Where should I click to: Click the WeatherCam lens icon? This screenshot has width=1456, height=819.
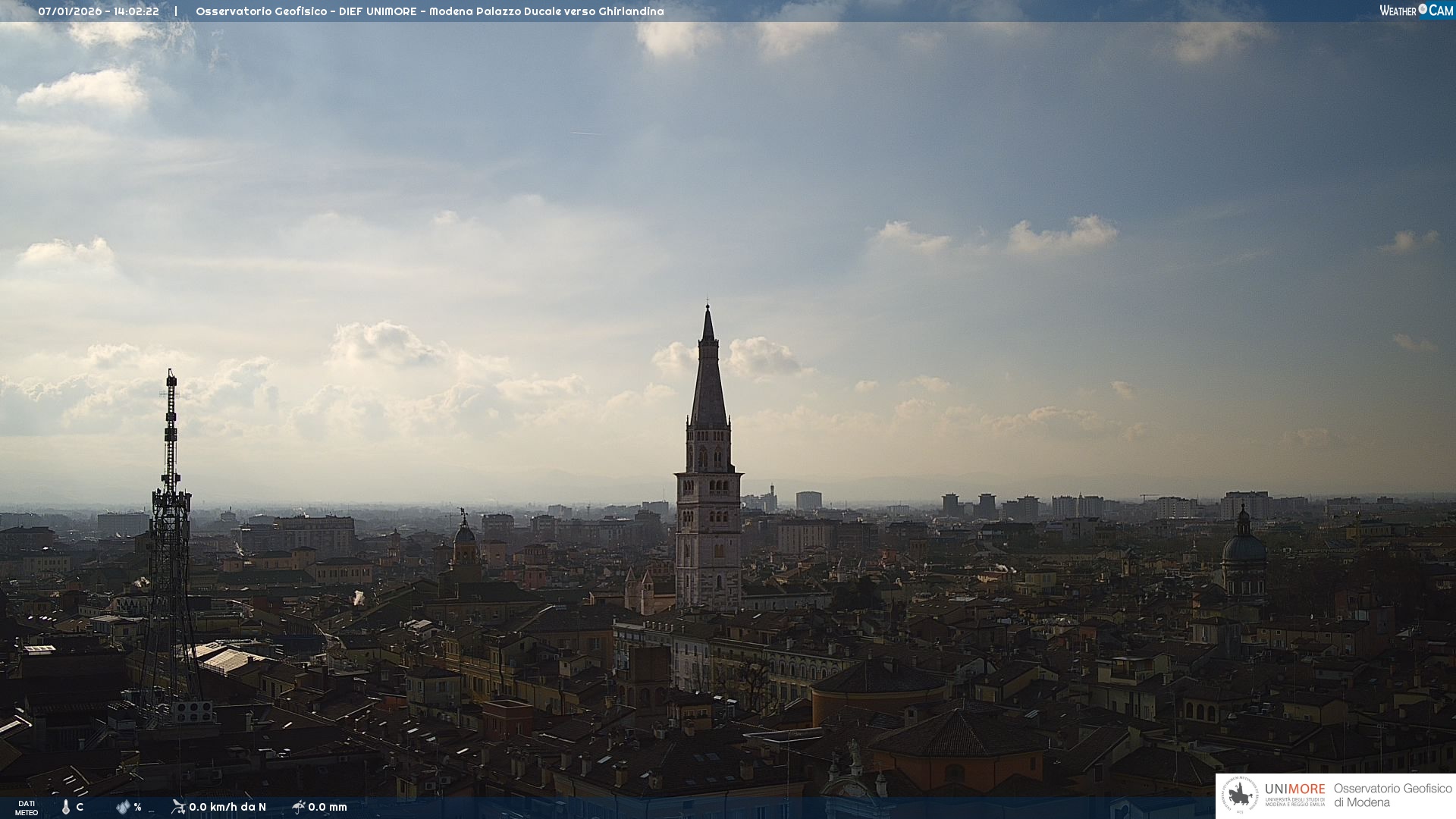1423,9
